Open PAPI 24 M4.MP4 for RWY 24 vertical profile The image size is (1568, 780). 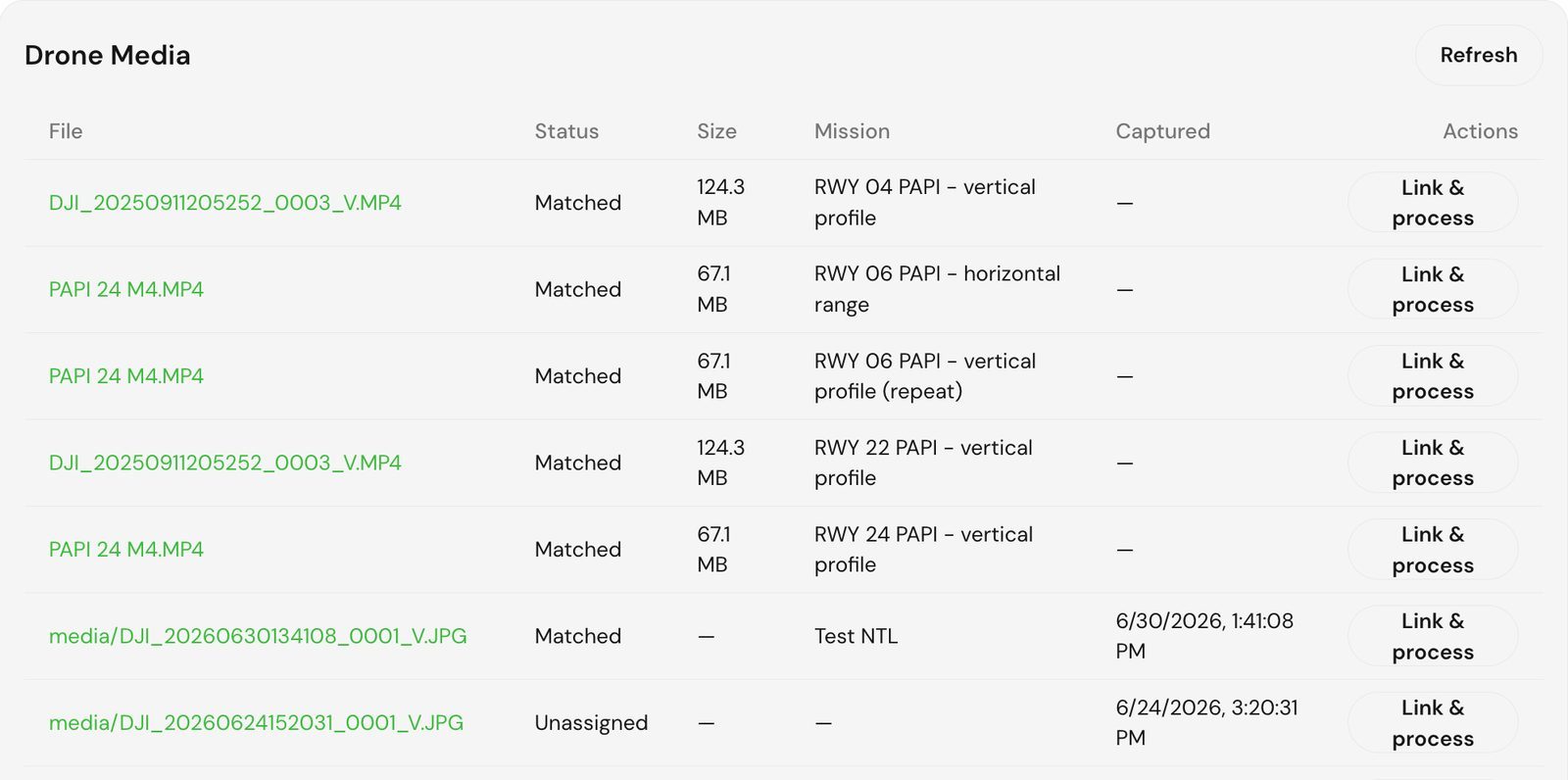(126, 550)
